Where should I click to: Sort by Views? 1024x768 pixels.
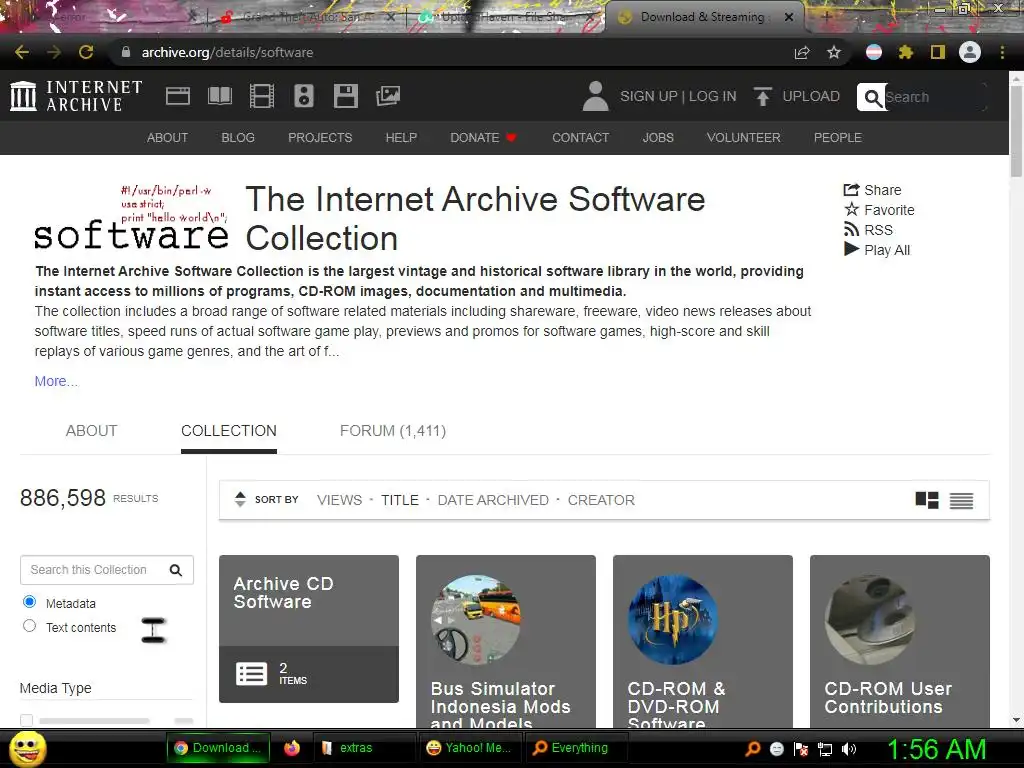[x=340, y=500]
